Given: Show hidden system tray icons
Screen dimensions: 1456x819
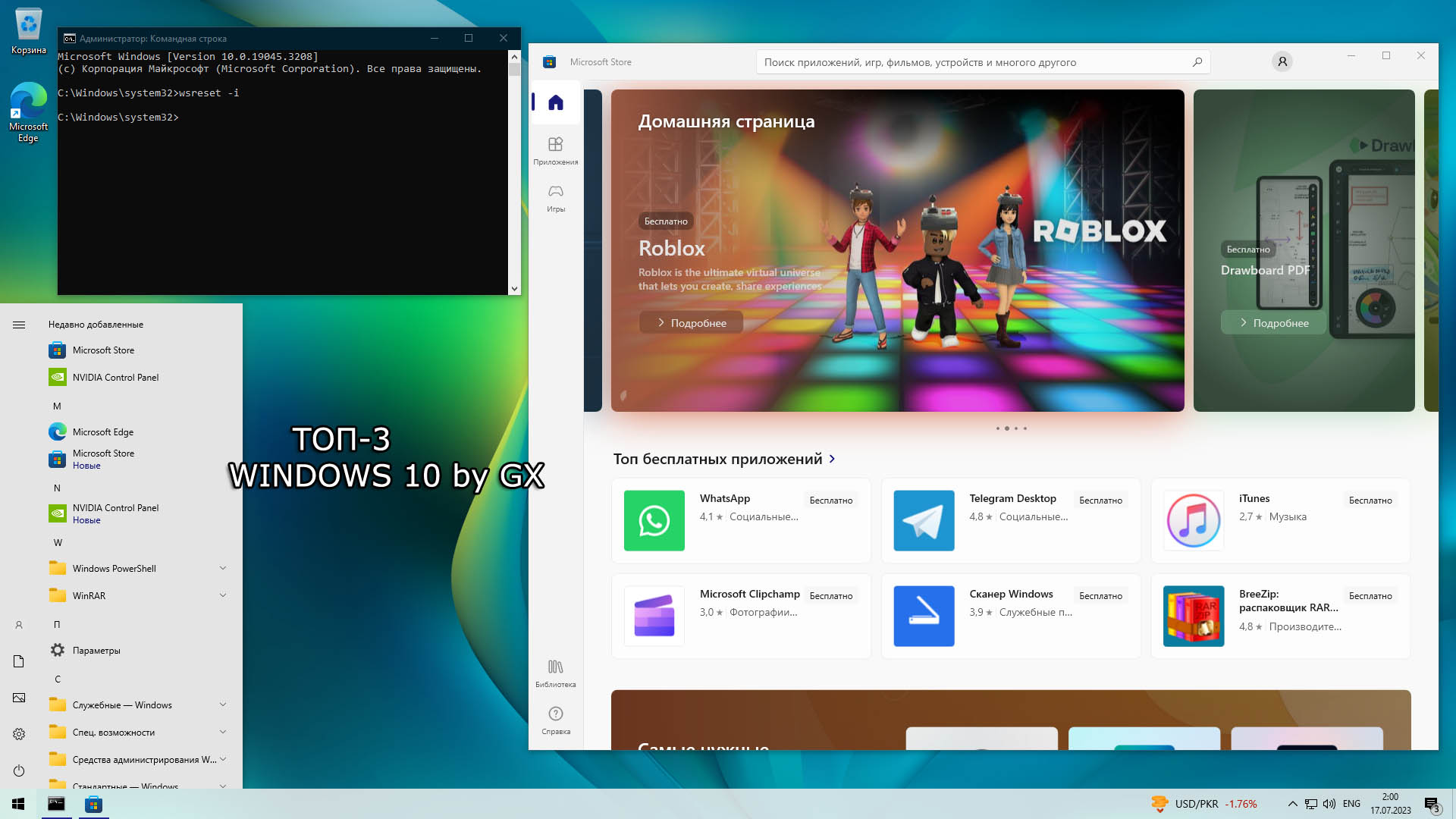Looking at the screenshot, I should pyautogui.click(x=1292, y=804).
